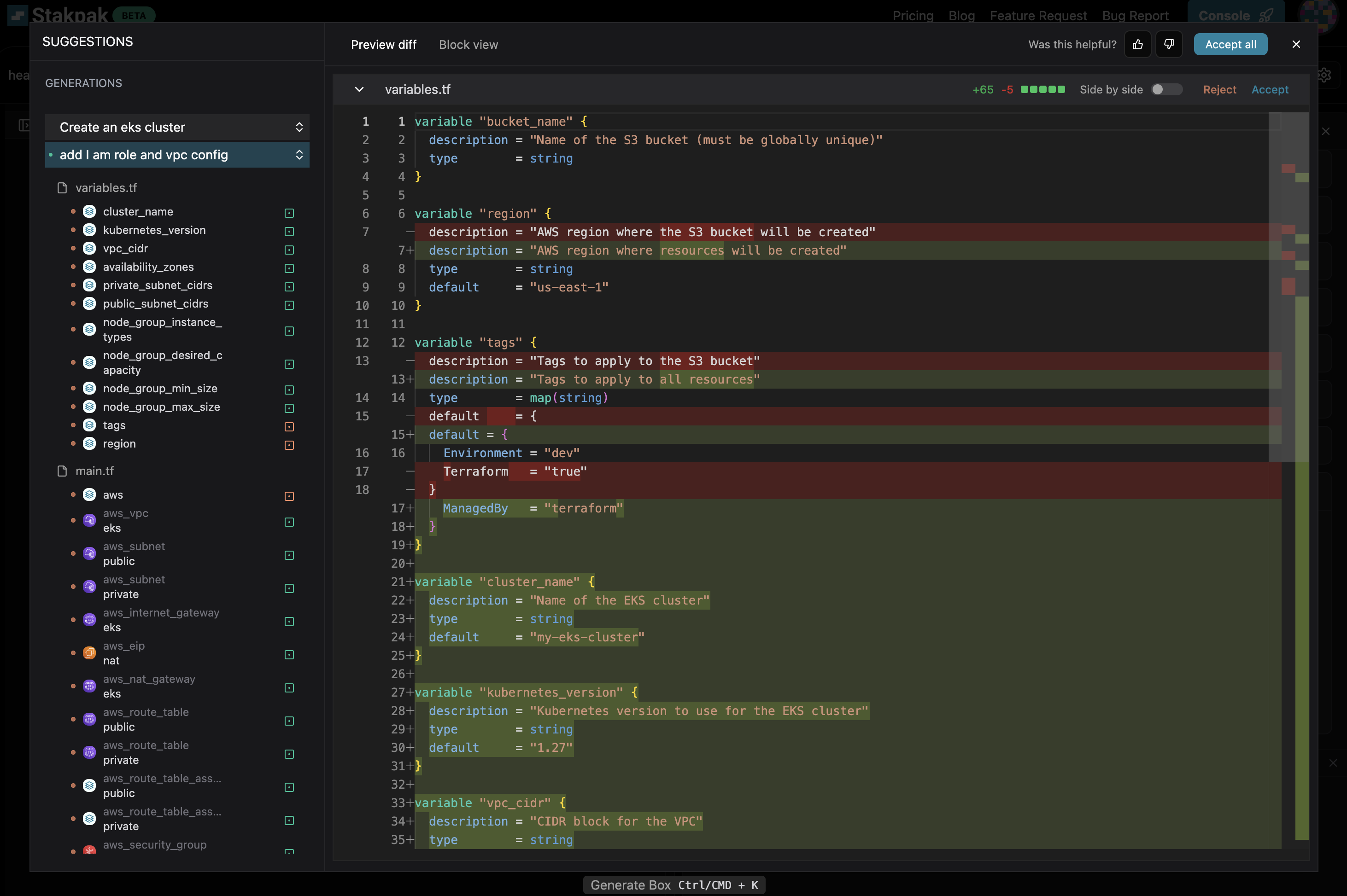Switch to the Block view tab

pyautogui.click(x=468, y=45)
